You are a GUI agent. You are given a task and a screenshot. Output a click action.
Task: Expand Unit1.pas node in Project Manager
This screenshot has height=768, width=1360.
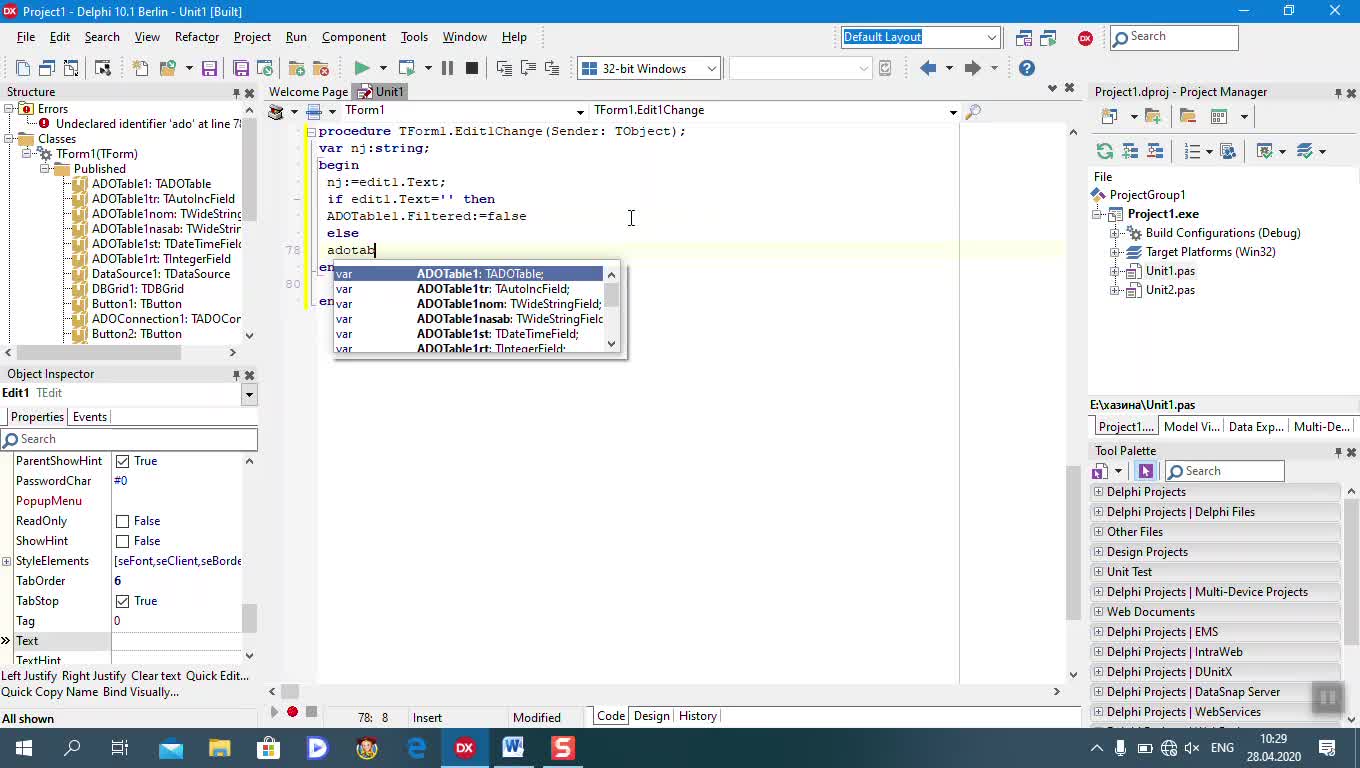point(1115,271)
